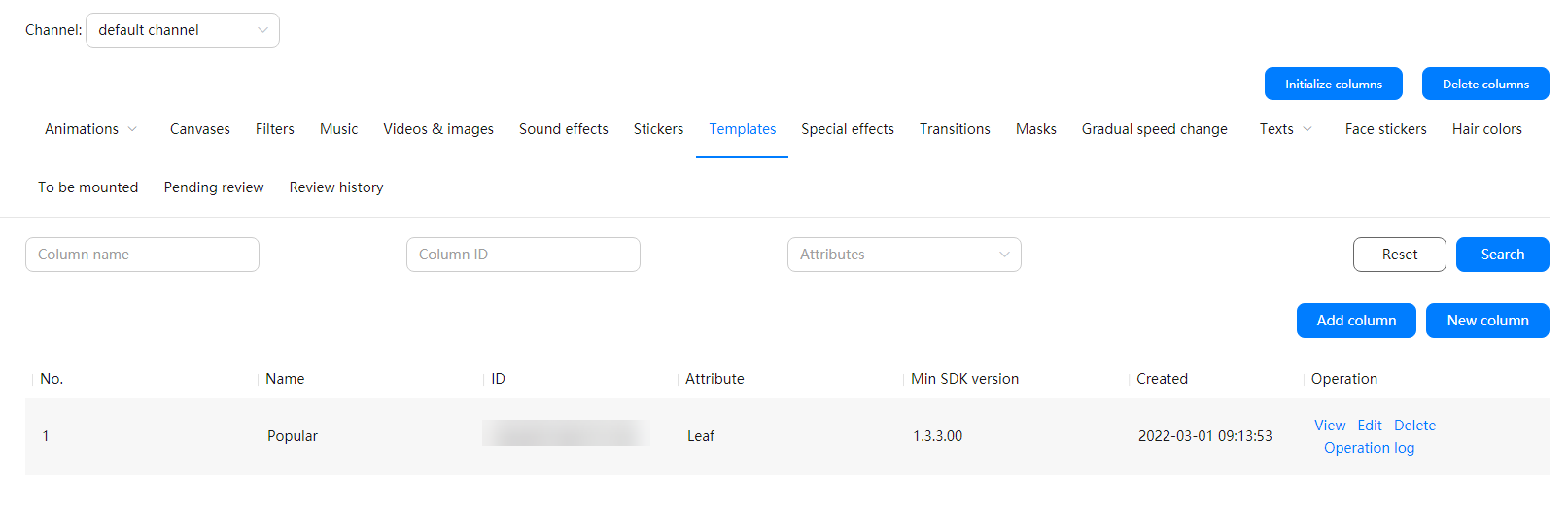Click the New column button
This screenshot has width=1568, height=511.
tap(1486, 321)
